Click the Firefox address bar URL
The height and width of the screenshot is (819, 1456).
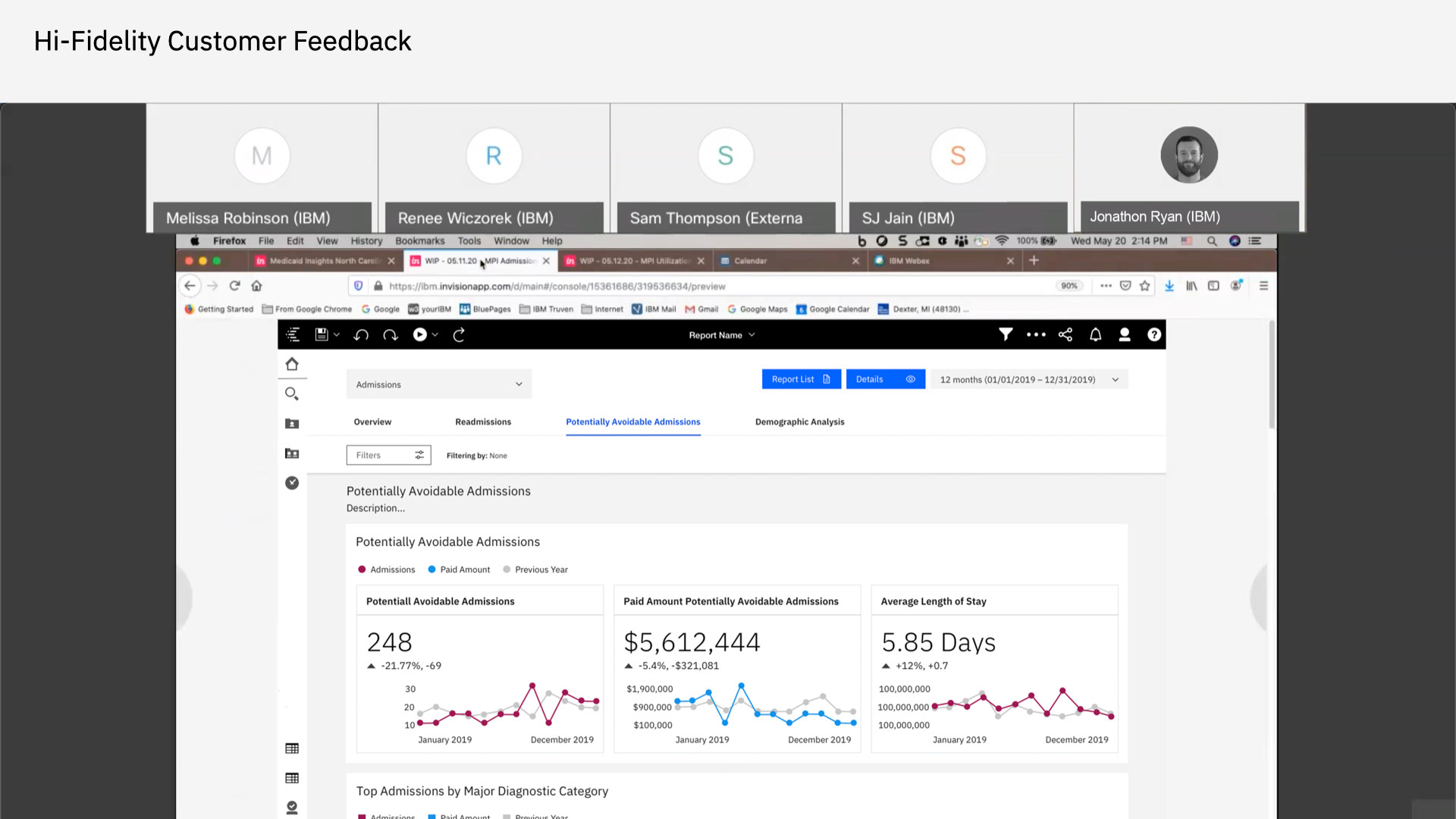pos(557,286)
